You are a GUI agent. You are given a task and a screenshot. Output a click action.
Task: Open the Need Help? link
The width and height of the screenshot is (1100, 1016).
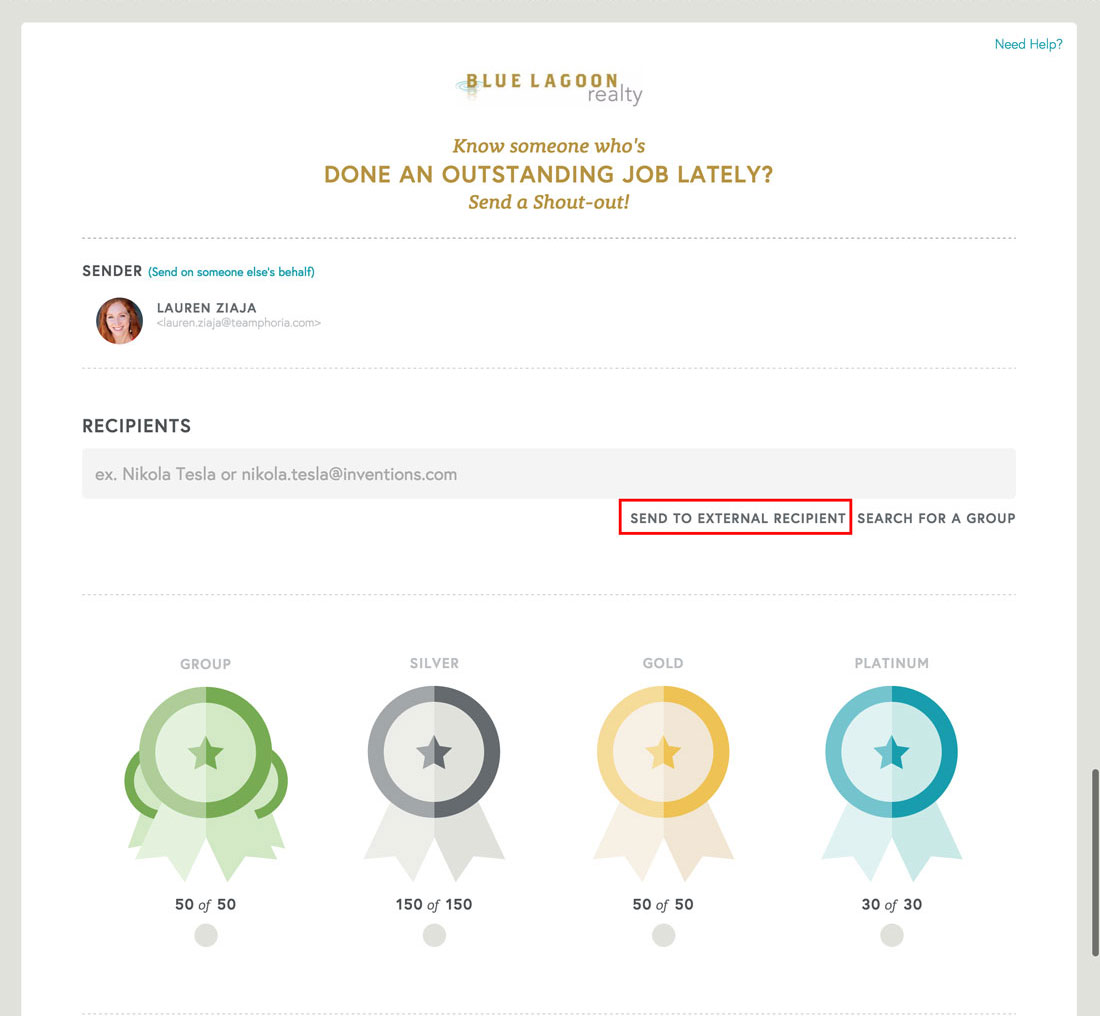click(x=1028, y=44)
